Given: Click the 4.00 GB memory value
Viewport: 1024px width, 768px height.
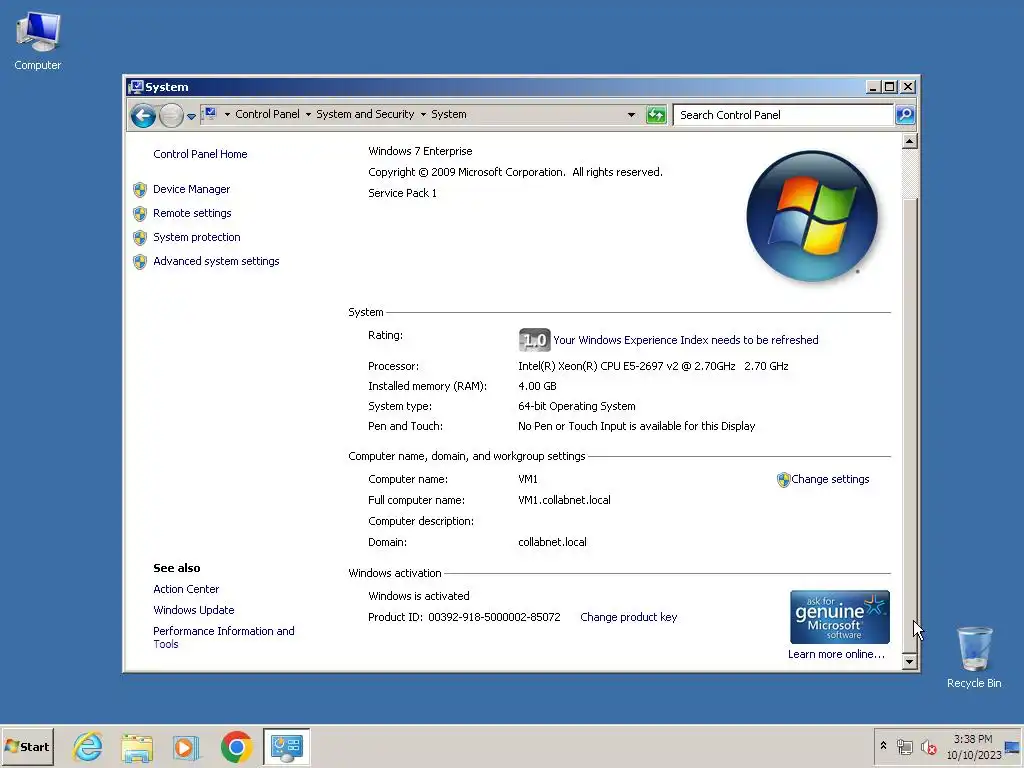Looking at the screenshot, I should (537, 387).
